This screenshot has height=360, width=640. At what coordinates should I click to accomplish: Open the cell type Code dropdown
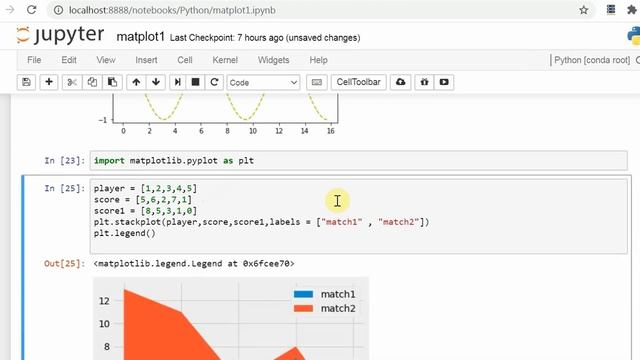click(263, 82)
